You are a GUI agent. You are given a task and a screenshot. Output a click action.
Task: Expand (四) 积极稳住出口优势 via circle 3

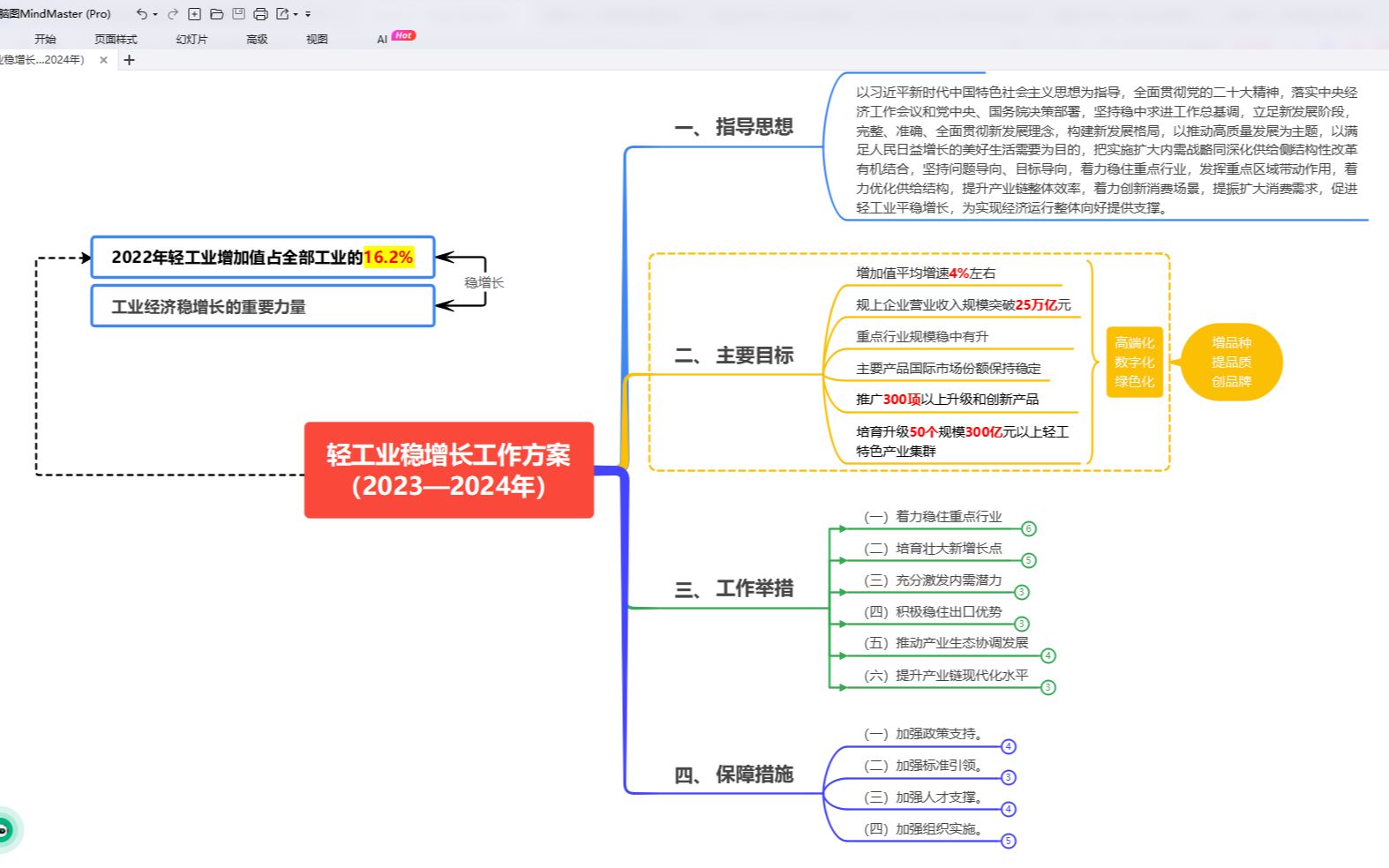pos(1022,625)
